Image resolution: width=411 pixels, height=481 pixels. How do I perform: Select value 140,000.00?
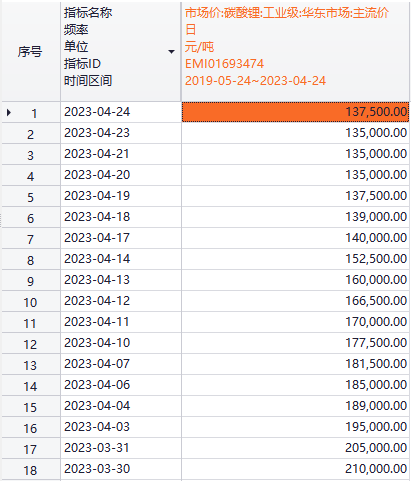coord(295,238)
